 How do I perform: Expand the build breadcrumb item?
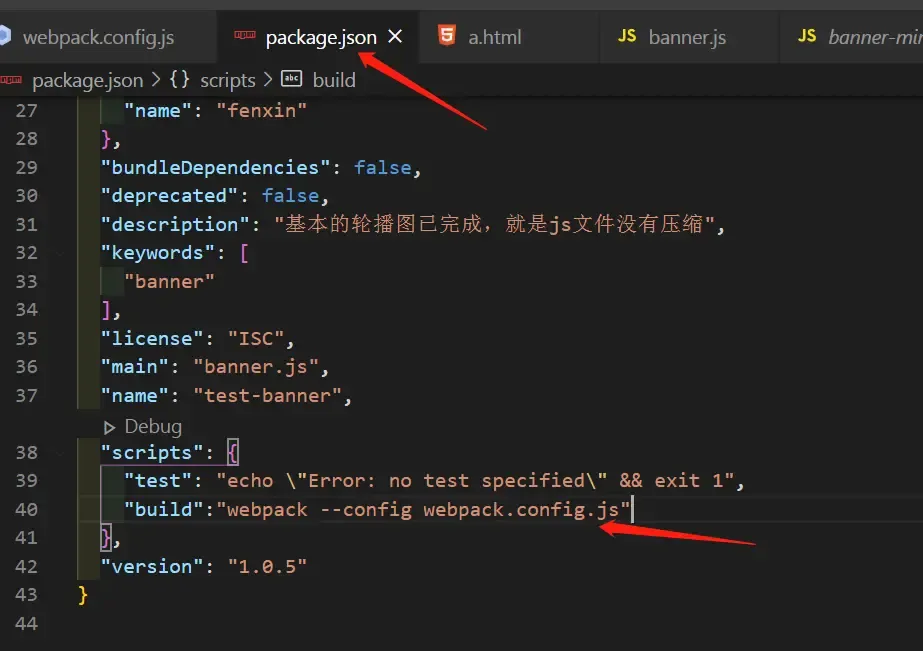(x=334, y=80)
